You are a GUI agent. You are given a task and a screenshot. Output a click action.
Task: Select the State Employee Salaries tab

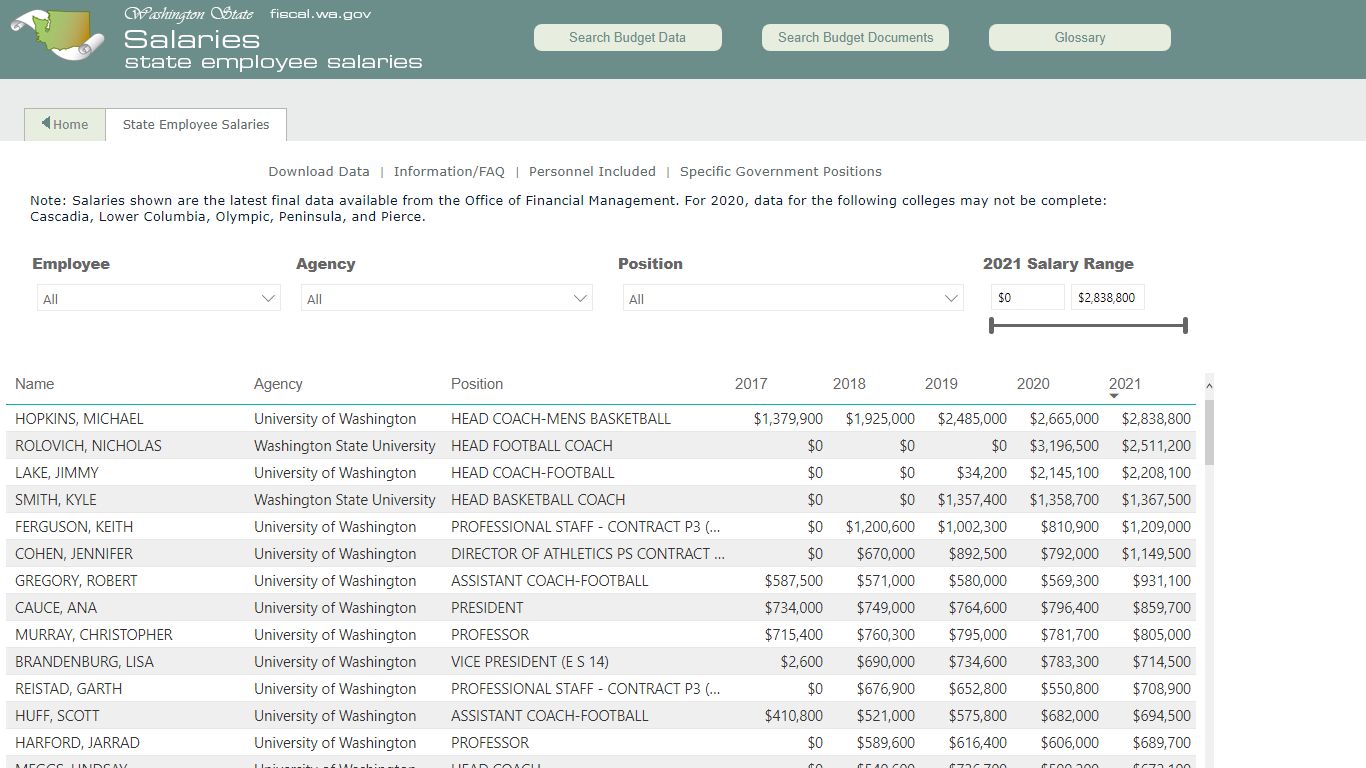tap(196, 124)
